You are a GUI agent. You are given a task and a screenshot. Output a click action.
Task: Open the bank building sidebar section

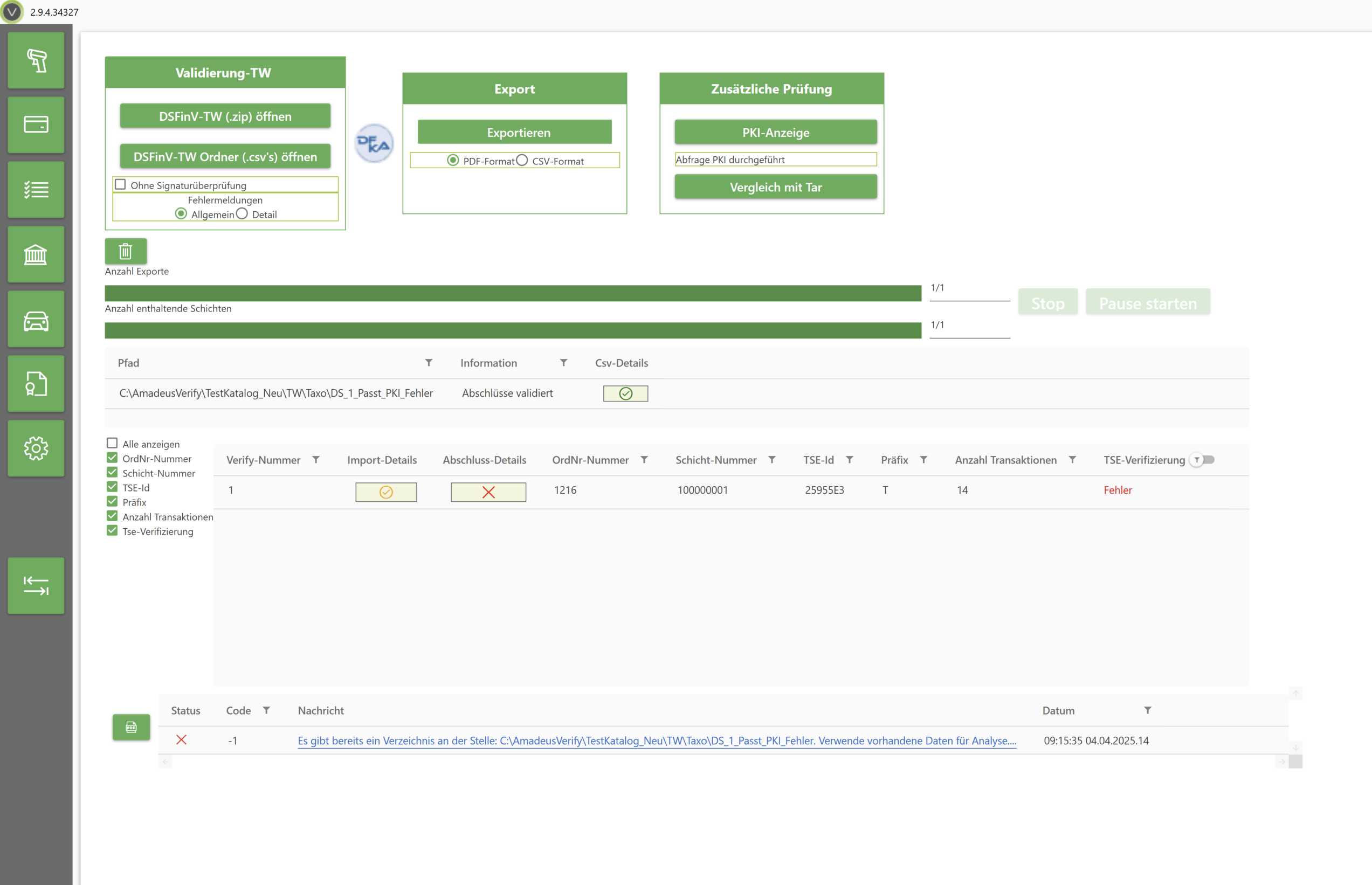36,254
